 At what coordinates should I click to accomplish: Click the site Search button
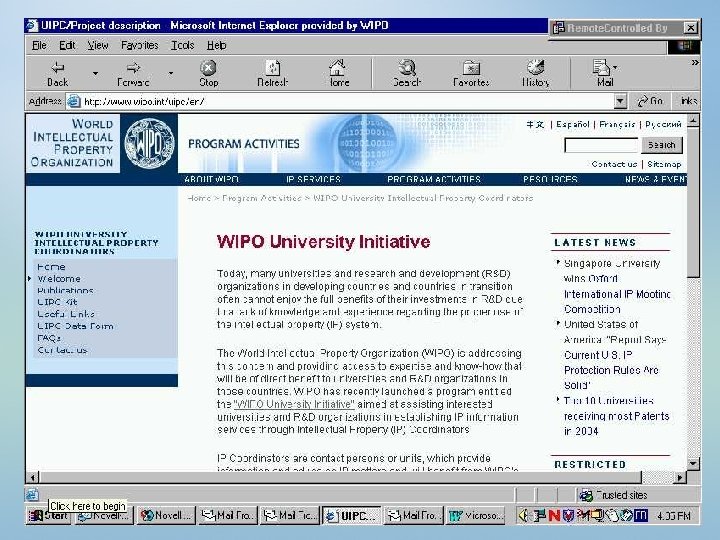tap(662, 145)
